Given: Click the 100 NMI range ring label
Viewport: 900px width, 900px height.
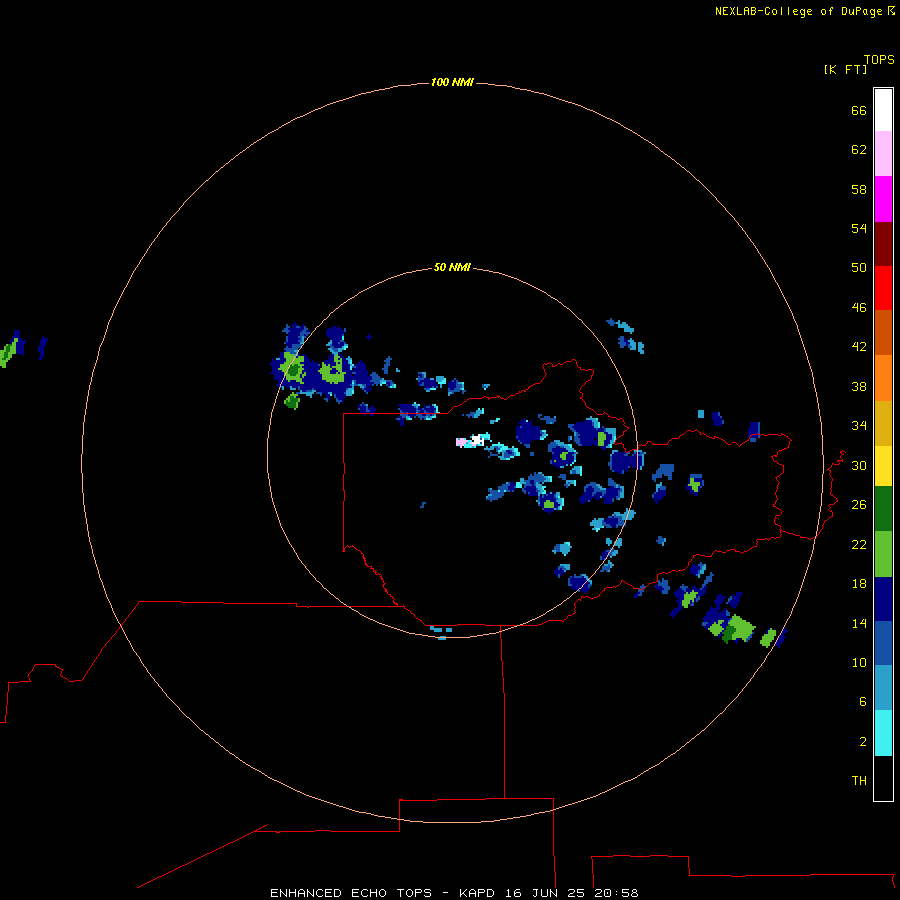Looking at the screenshot, I should point(452,82).
